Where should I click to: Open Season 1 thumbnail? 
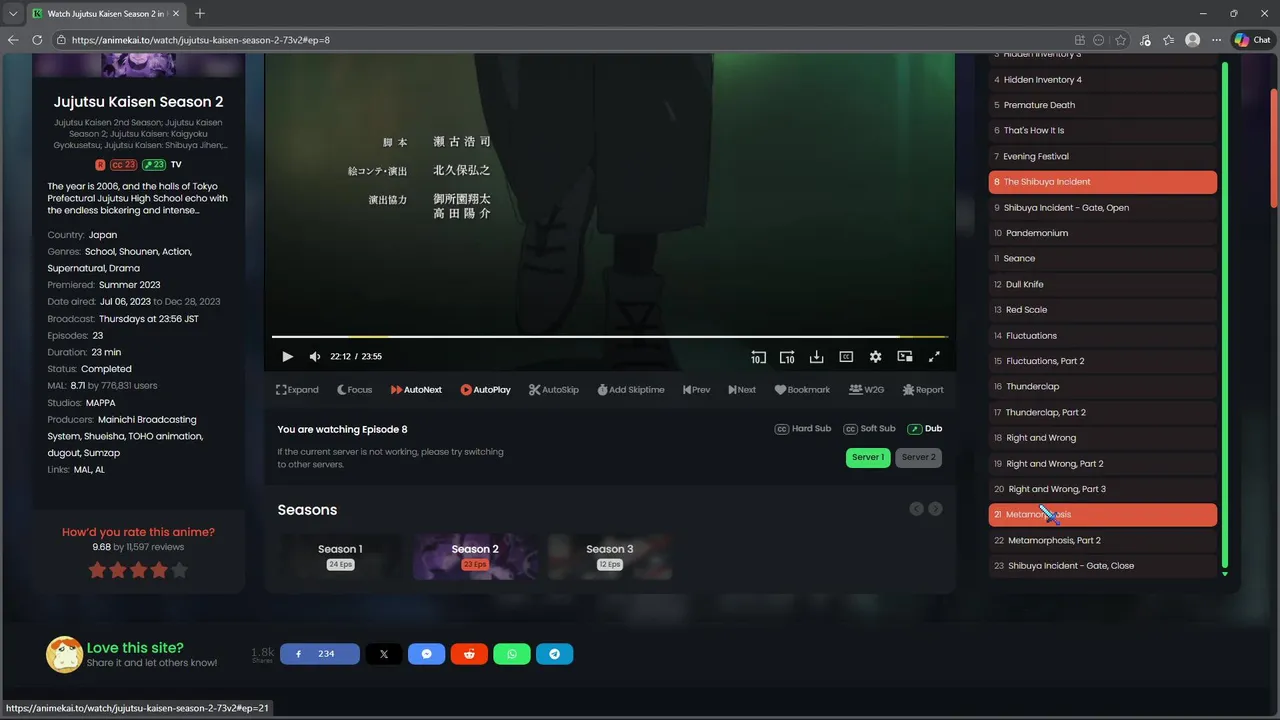pos(340,556)
